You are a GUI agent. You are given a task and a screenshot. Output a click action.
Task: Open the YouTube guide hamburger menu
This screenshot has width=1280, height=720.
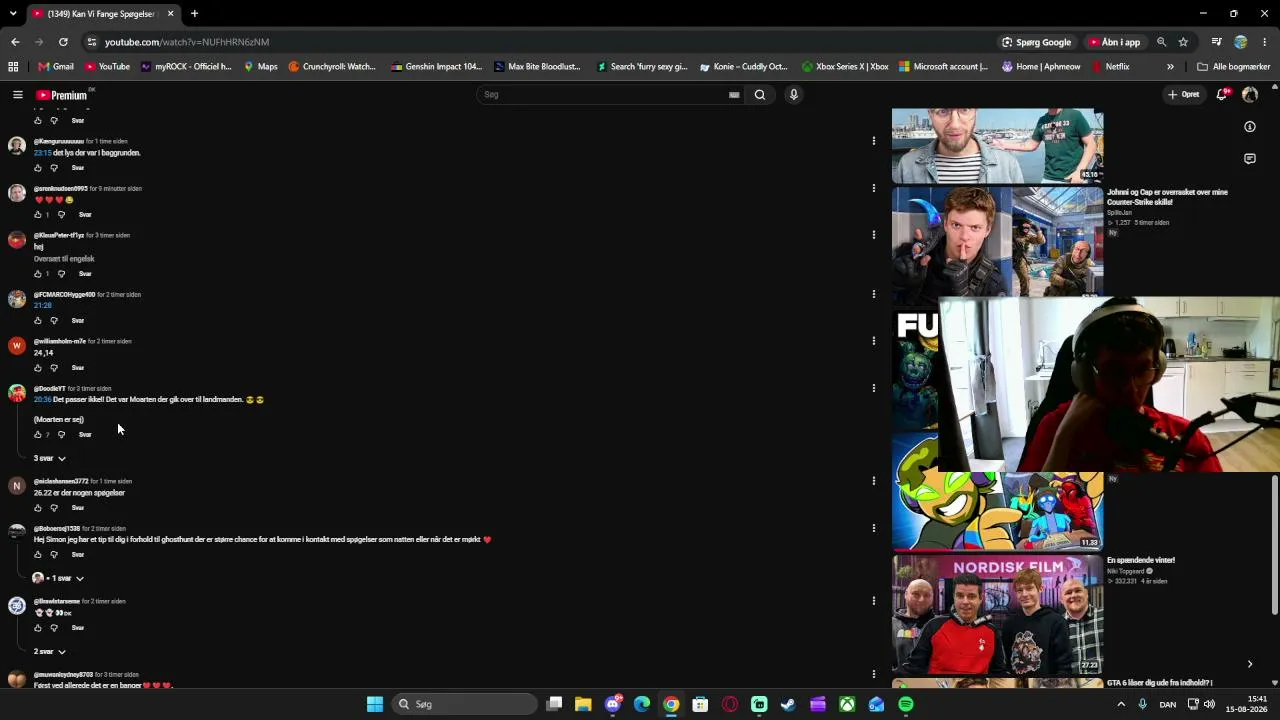click(x=17, y=95)
